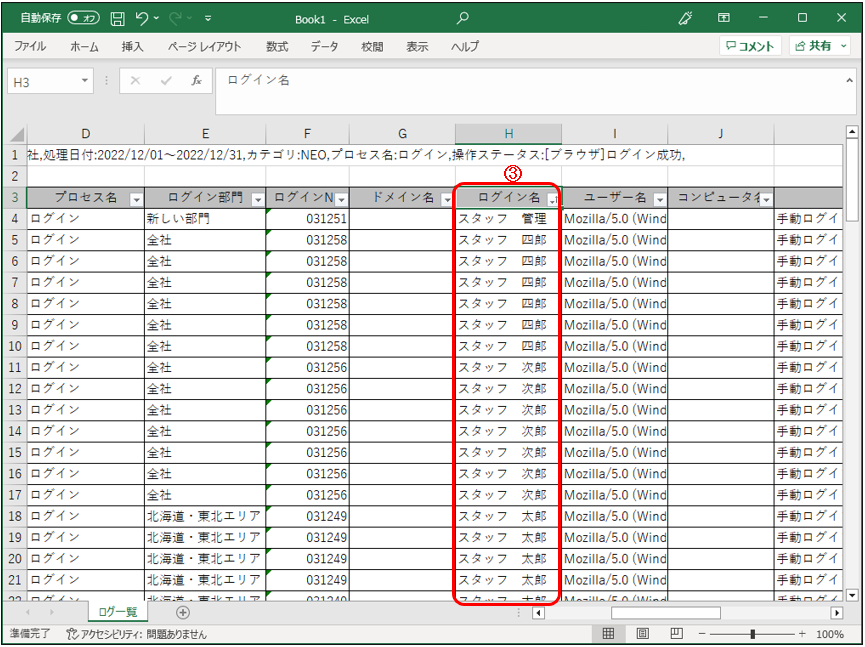Select the ログ一覧 sheet tab
The height and width of the screenshot is (647, 865).
118,612
